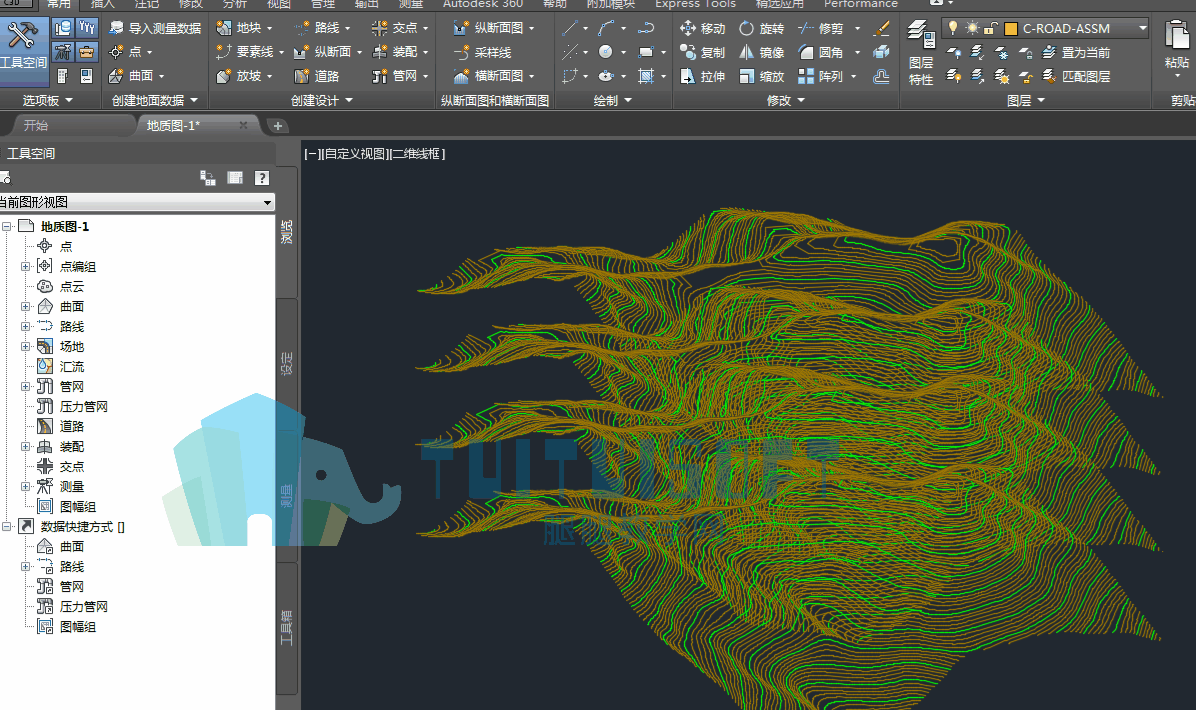This screenshot has height=710, width=1196.
Task: Open the 浏览 Prospector side tab
Action: point(287,232)
